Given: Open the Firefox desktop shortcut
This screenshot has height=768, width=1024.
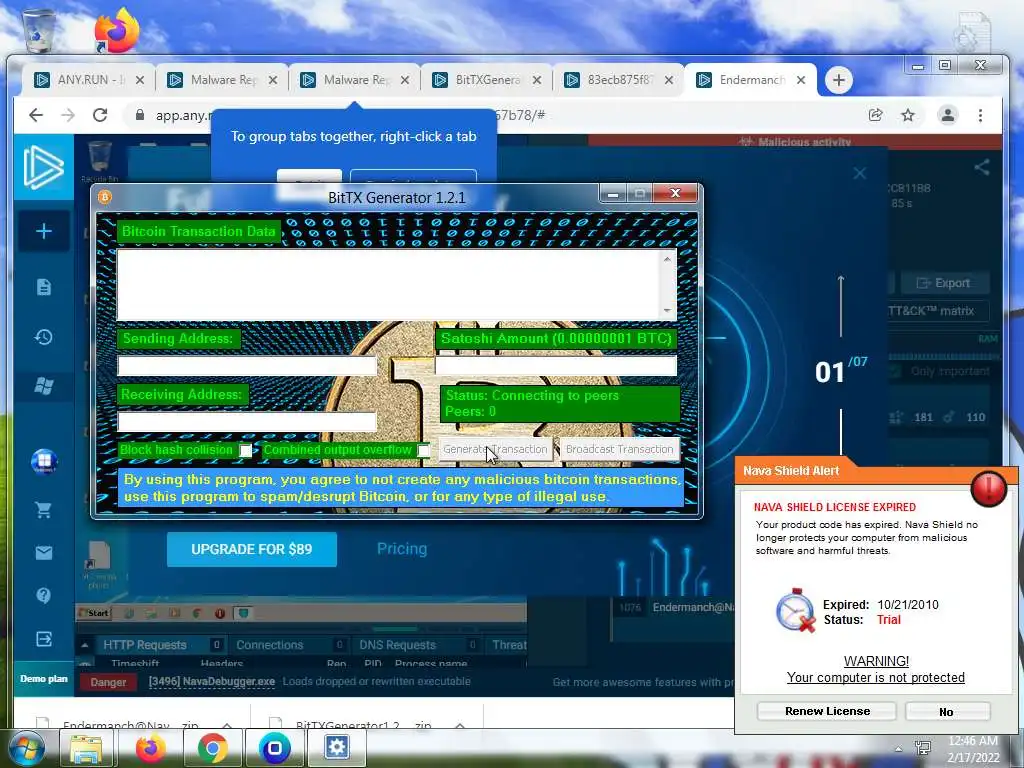Looking at the screenshot, I should point(116,30).
